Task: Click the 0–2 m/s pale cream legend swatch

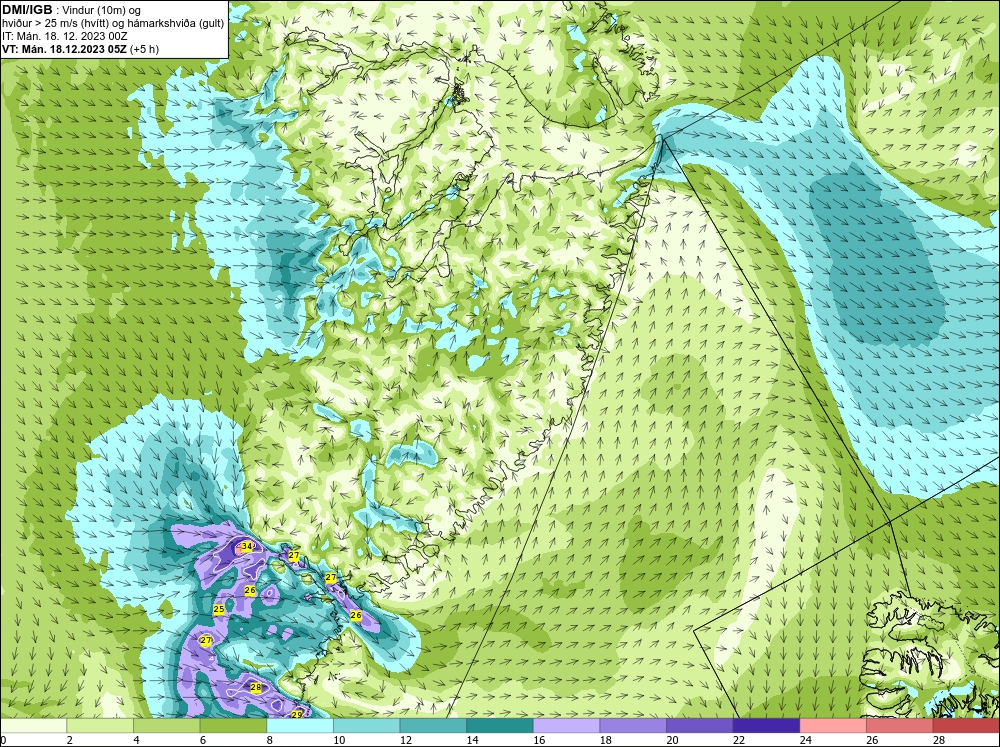Action: point(33,726)
